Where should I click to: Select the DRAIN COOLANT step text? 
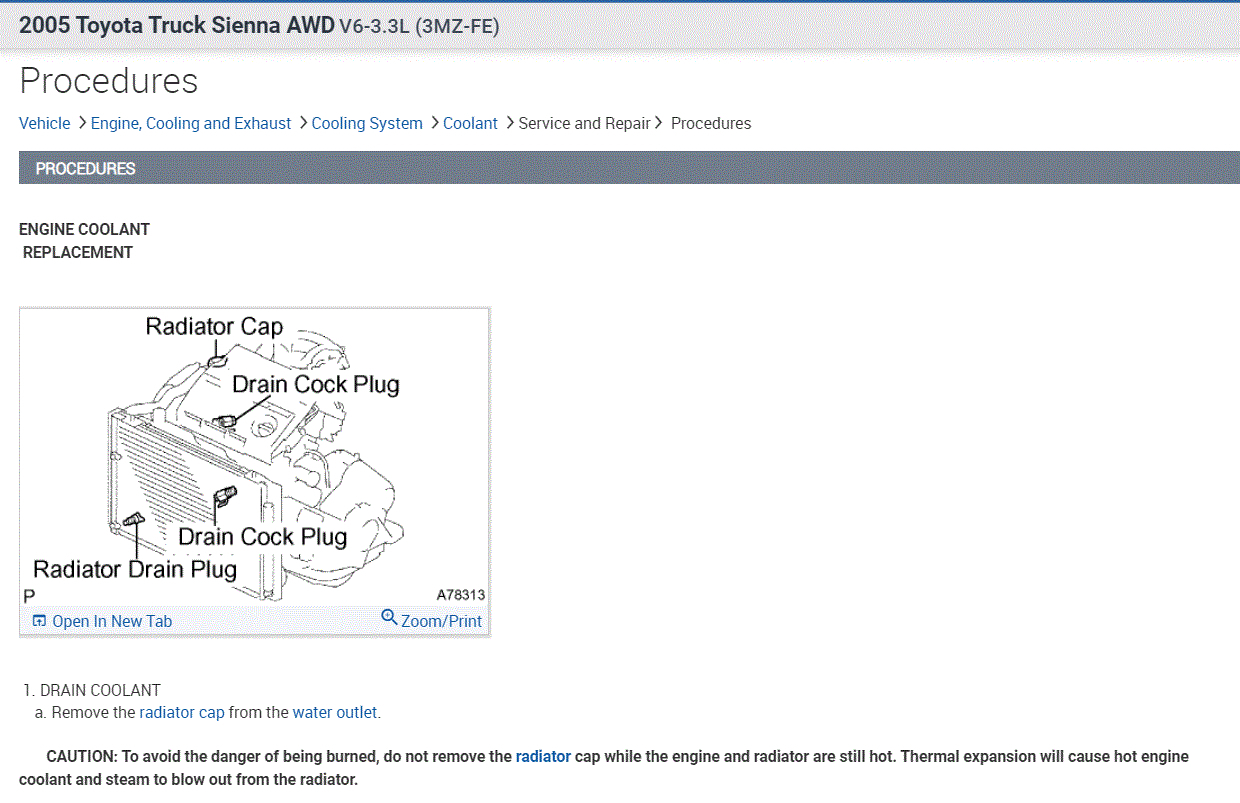pyautogui.click(x=100, y=690)
